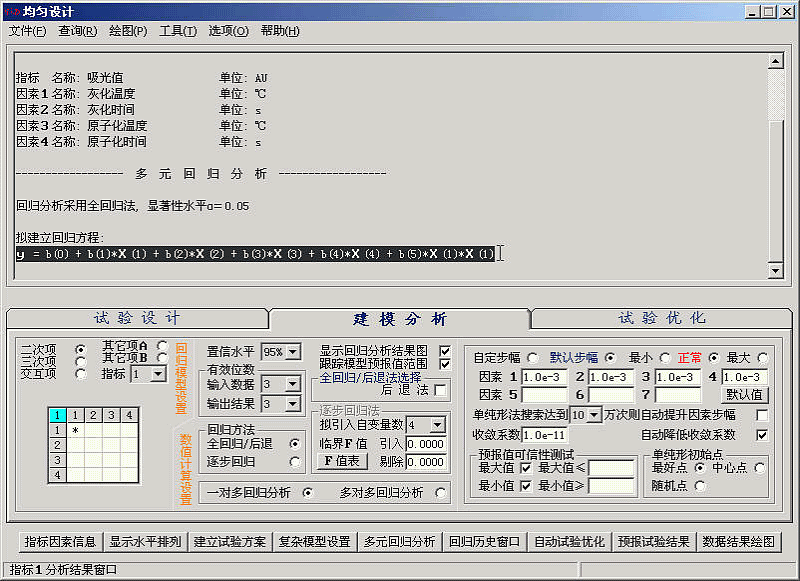The image size is (800, 581).
Task: Switch to the 试验优化 tab
Action: (x=661, y=319)
